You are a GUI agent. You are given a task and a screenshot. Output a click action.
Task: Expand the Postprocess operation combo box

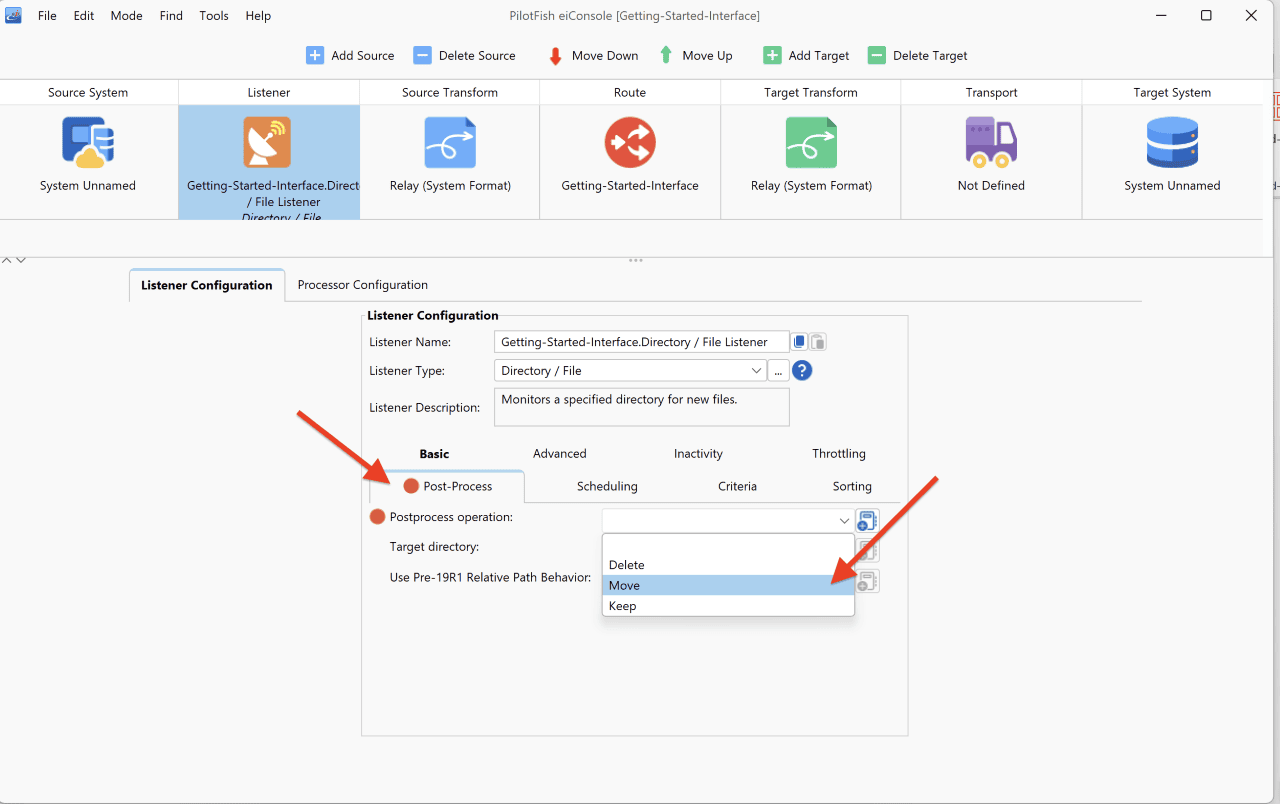[728, 520]
